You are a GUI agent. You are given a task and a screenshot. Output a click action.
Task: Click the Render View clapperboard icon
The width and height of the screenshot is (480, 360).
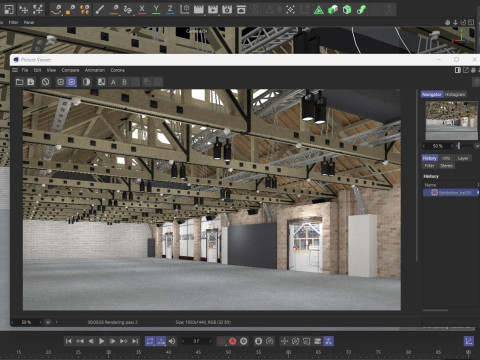199,9
